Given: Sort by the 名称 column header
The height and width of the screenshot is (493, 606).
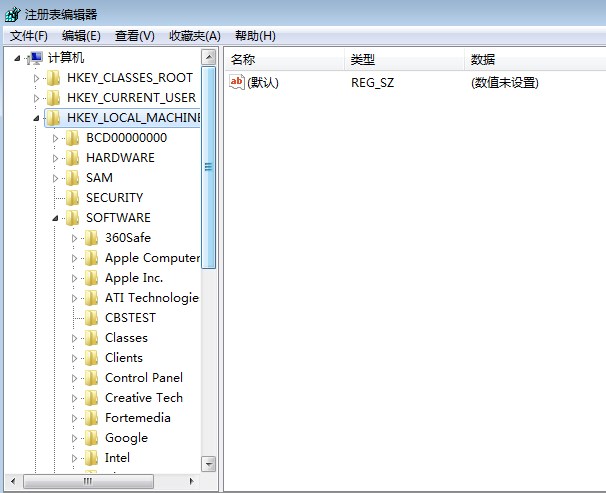Looking at the screenshot, I should 284,60.
